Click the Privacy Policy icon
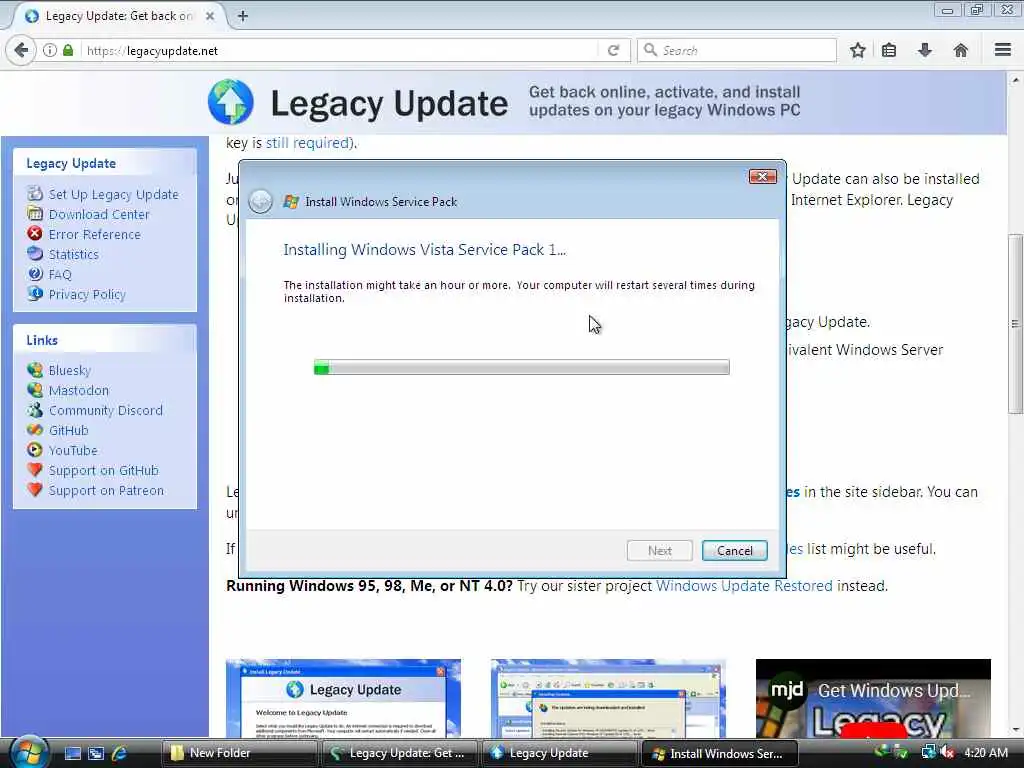The height and width of the screenshot is (768, 1024). tap(35, 293)
